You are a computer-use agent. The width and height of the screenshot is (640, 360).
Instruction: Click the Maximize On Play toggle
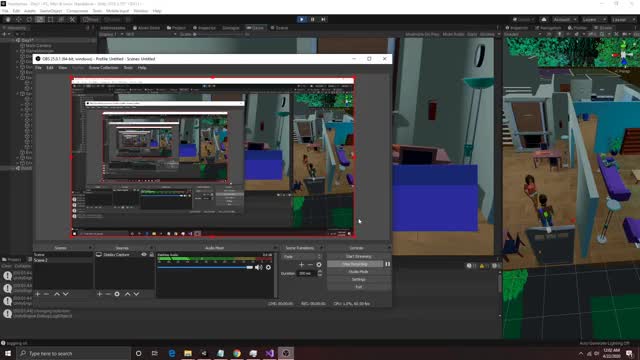tap(422, 34)
